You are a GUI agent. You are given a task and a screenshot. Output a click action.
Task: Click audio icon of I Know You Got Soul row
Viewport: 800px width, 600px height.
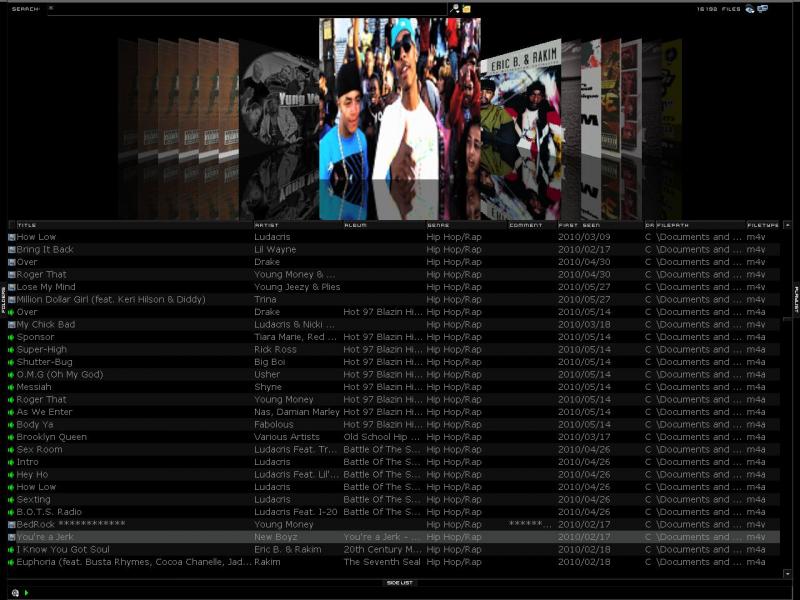click(11, 549)
